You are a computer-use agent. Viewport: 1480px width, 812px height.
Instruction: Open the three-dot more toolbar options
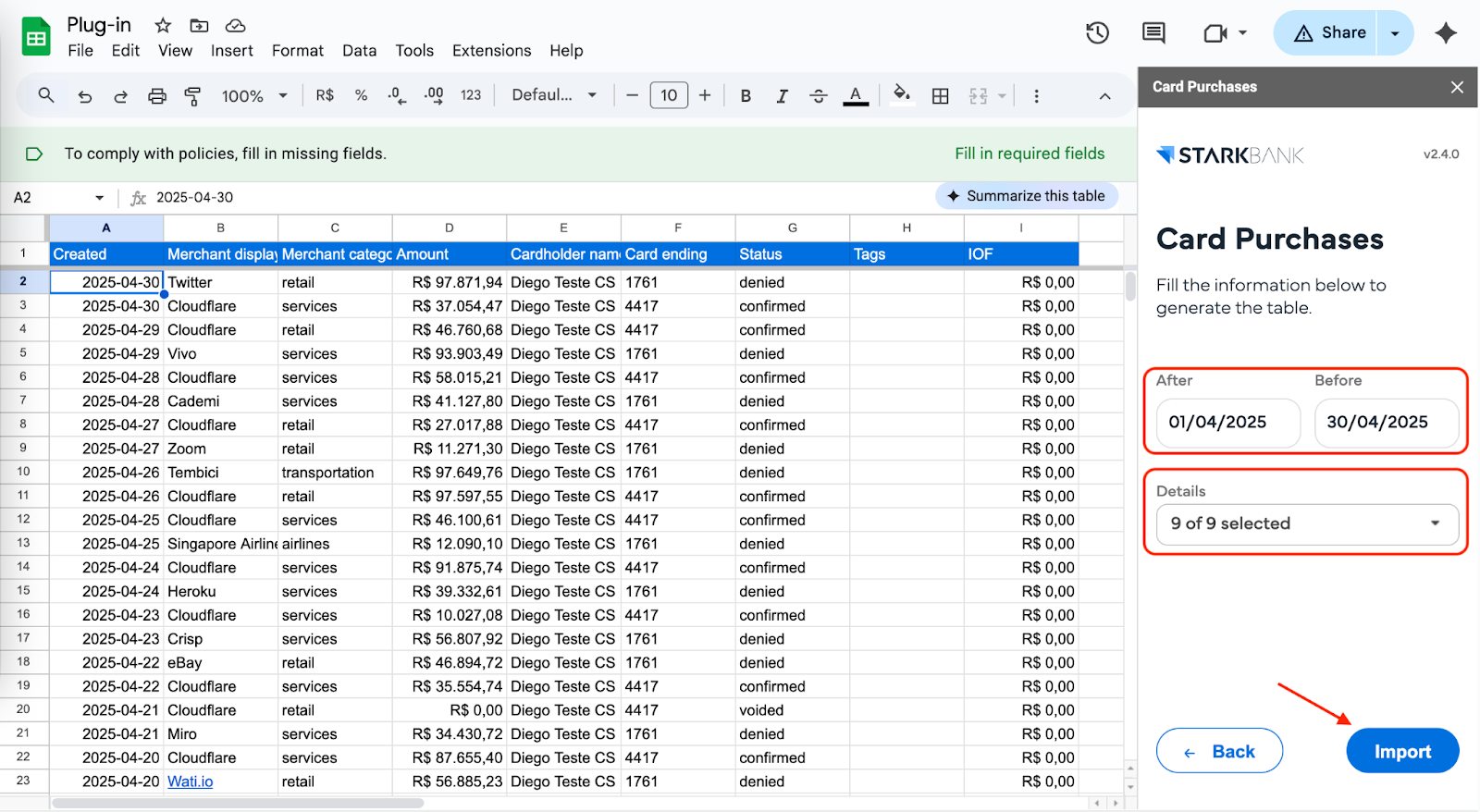pyautogui.click(x=1036, y=96)
